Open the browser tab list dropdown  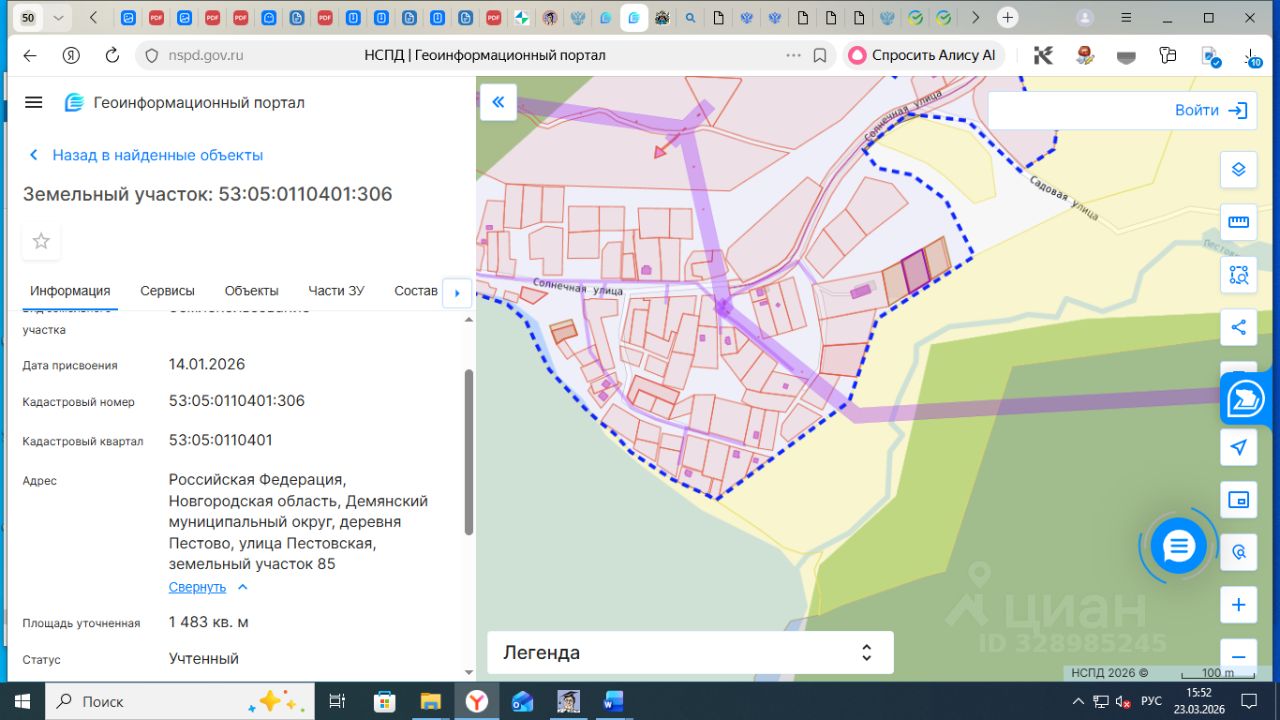59,18
